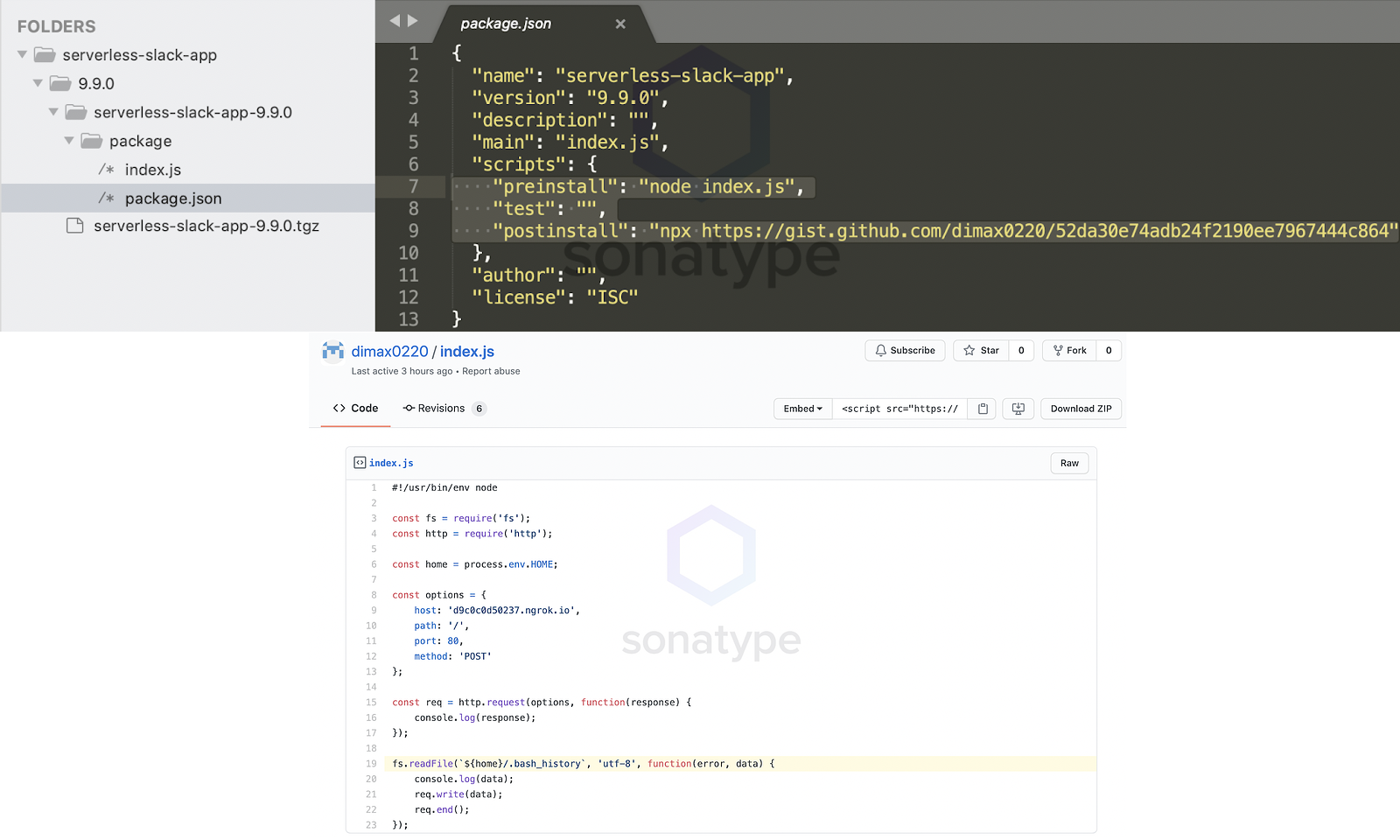Collapse the package folder arrow

(x=69, y=141)
